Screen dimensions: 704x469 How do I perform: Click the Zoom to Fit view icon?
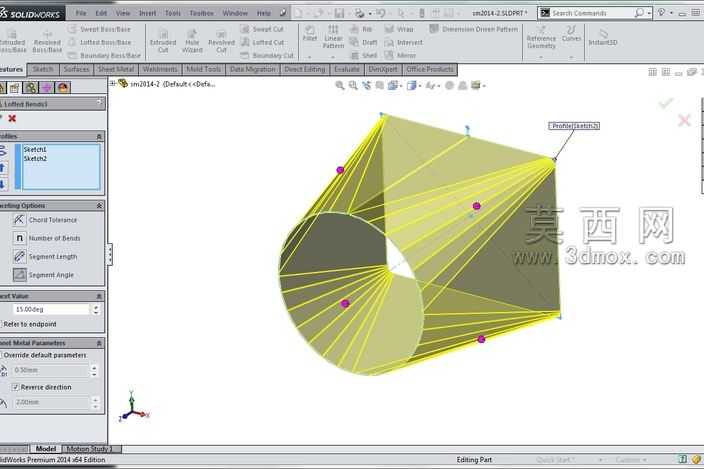340,85
